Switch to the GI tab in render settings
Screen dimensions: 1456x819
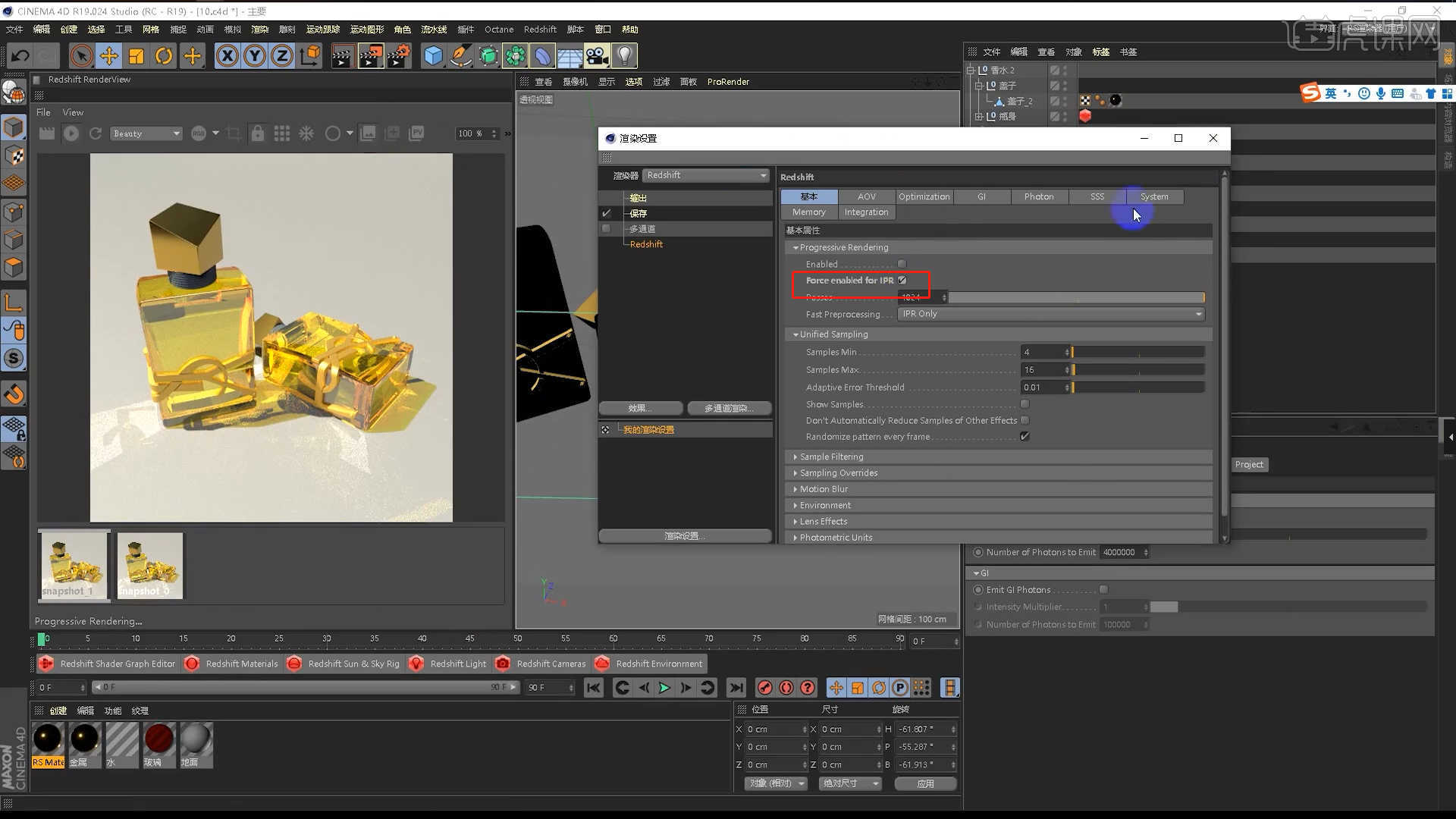point(982,196)
